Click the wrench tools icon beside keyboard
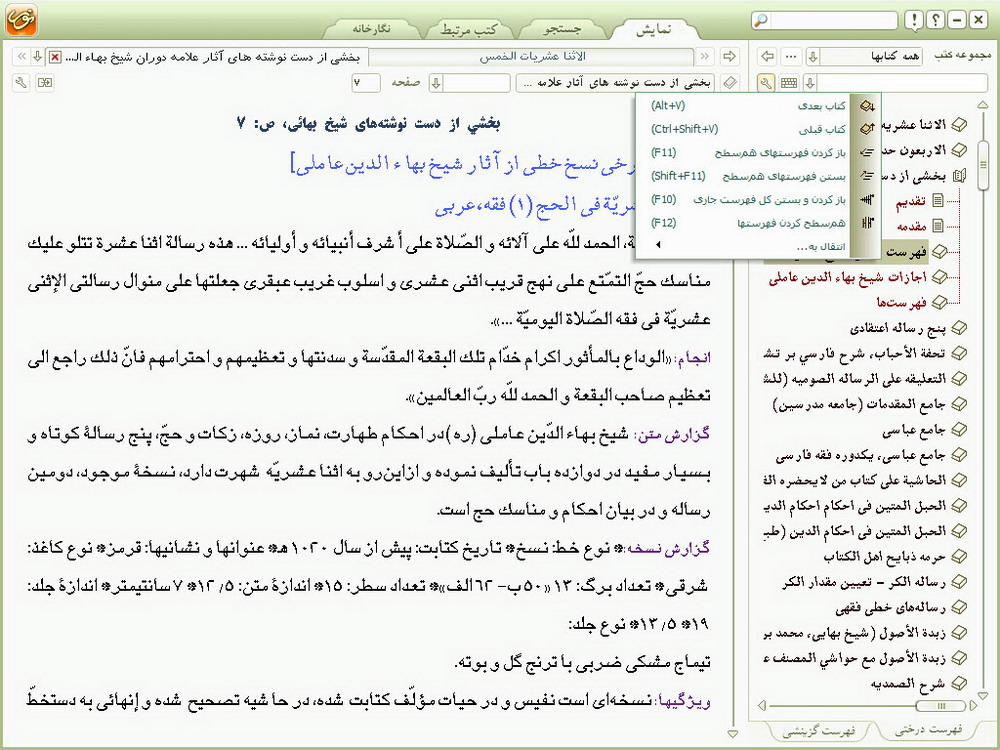Screen dimensions: 1000x750 point(766,82)
